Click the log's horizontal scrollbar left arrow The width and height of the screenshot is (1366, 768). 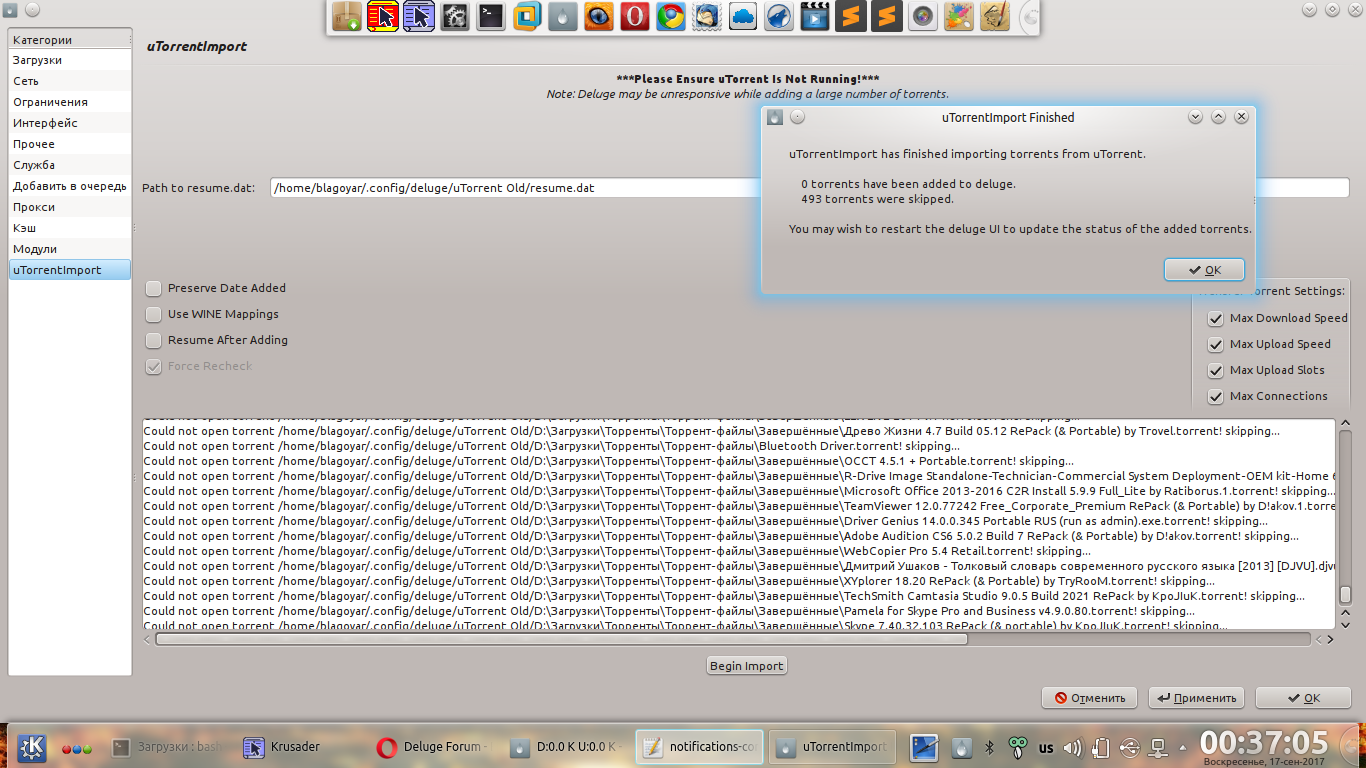148,639
